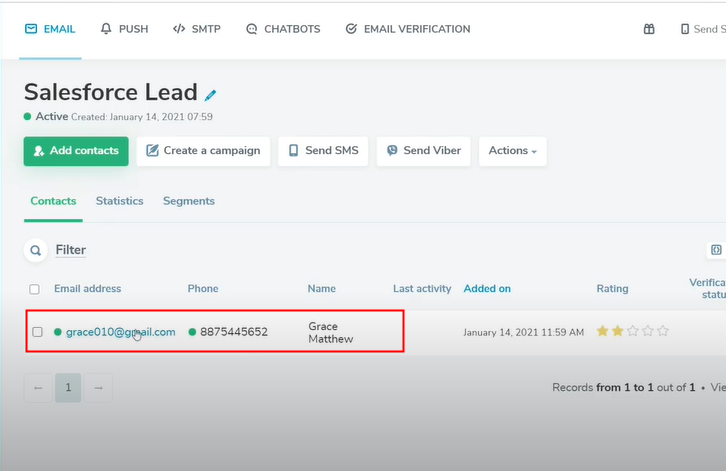The image size is (726, 471).
Task: Click the search magnifier icon
Action: 36,251
